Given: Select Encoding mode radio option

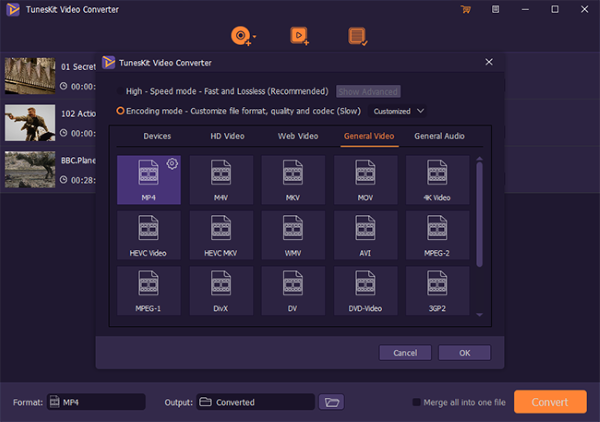Looking at the screenshot, I should [x=120, y=111].
